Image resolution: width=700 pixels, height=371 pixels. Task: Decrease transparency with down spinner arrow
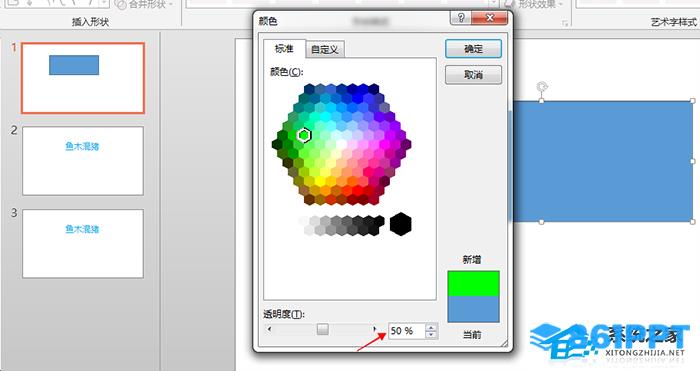click(431, 334)
